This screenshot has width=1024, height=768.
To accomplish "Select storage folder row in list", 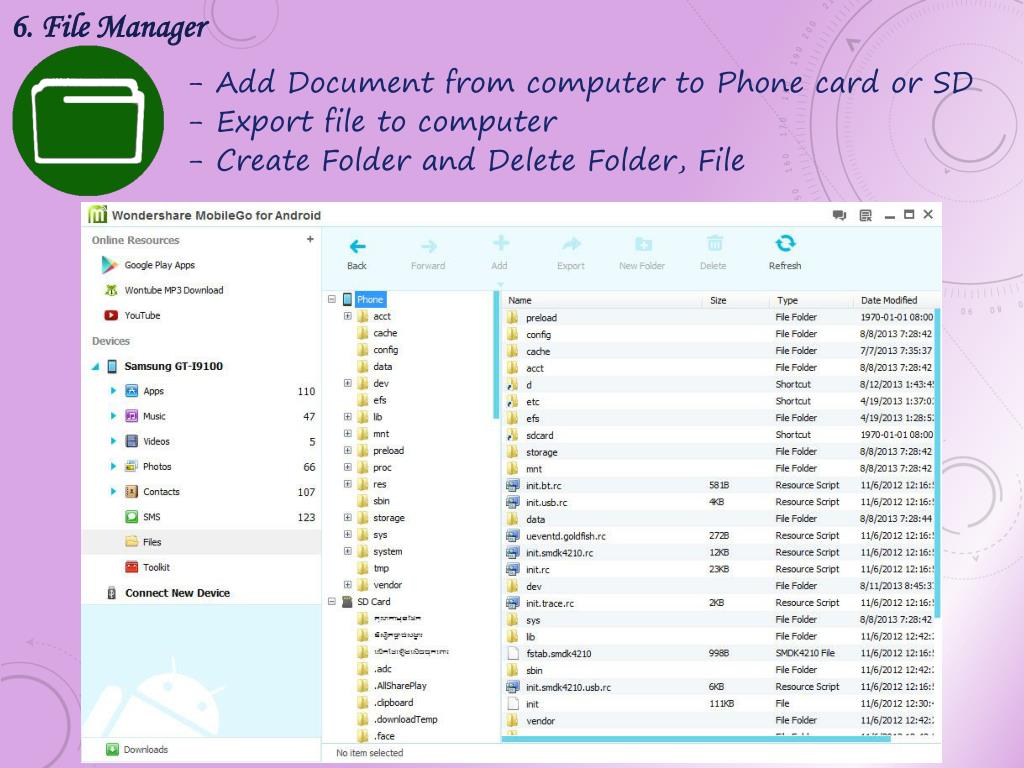I will 718,452.
